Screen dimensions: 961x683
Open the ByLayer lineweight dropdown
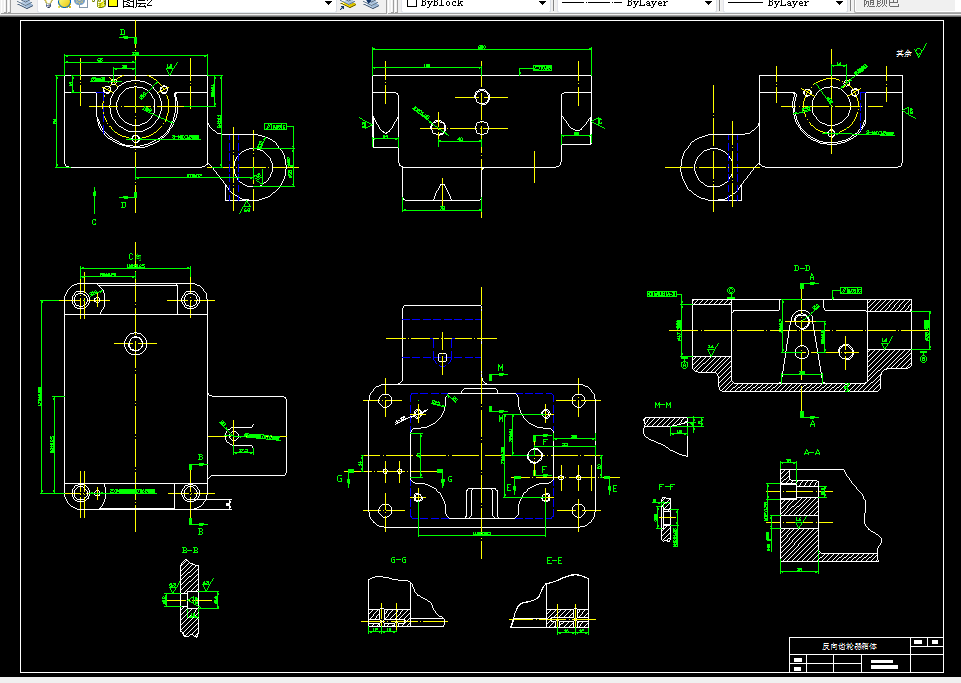point(840,4)
